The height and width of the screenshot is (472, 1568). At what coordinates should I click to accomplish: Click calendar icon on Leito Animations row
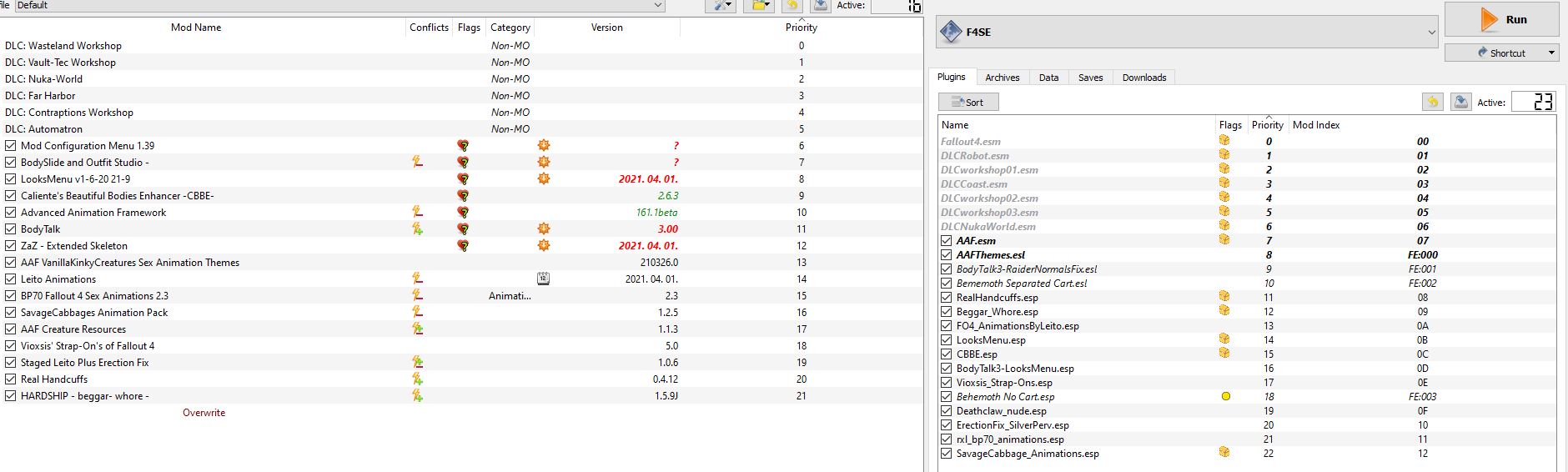[544, 279]
